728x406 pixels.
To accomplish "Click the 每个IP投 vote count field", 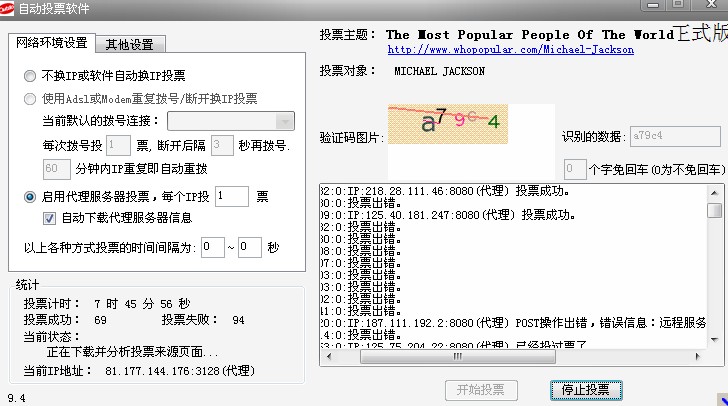I will click(230, 196).
